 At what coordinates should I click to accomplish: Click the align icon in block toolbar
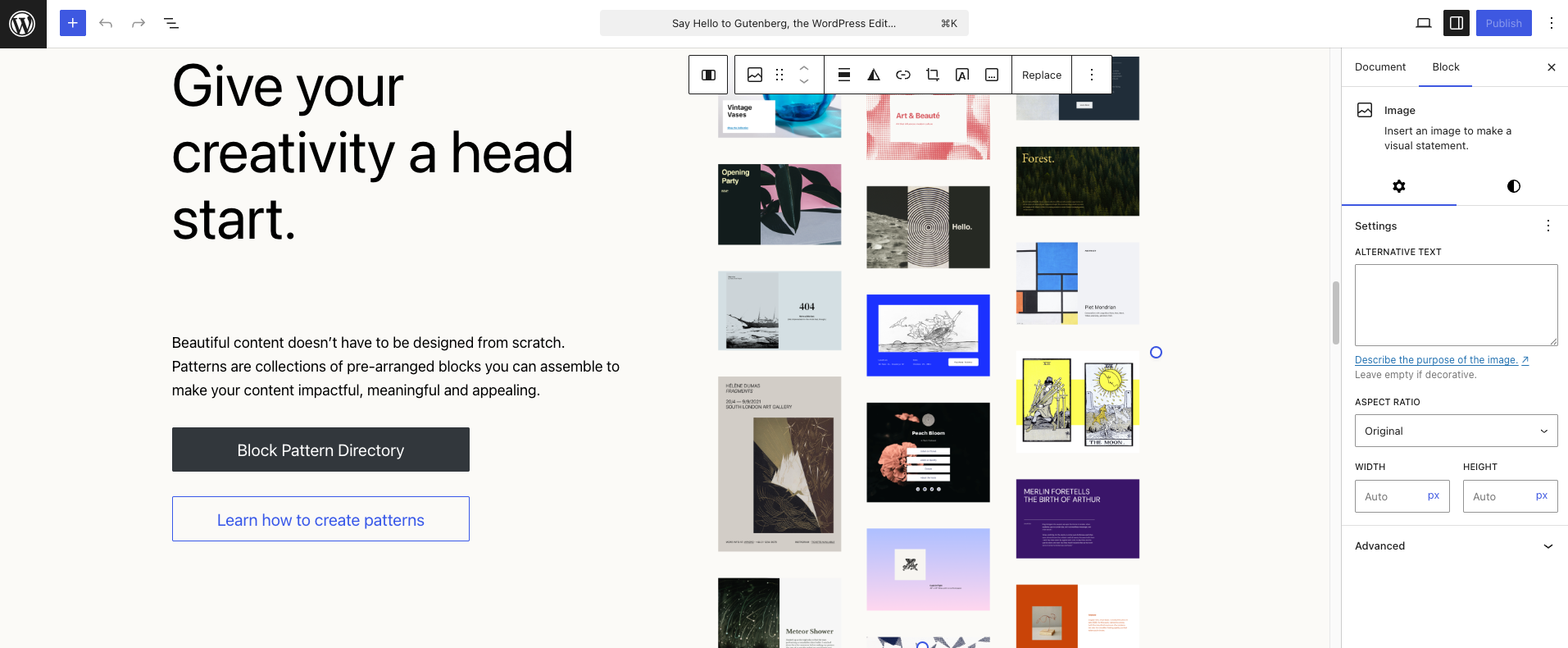point(844,75)
